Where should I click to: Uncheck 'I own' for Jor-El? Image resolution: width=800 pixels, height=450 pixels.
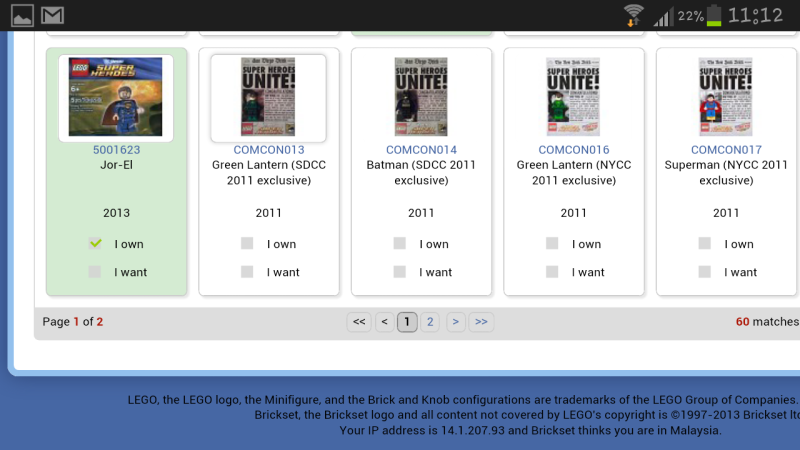[x=95, y=243]
